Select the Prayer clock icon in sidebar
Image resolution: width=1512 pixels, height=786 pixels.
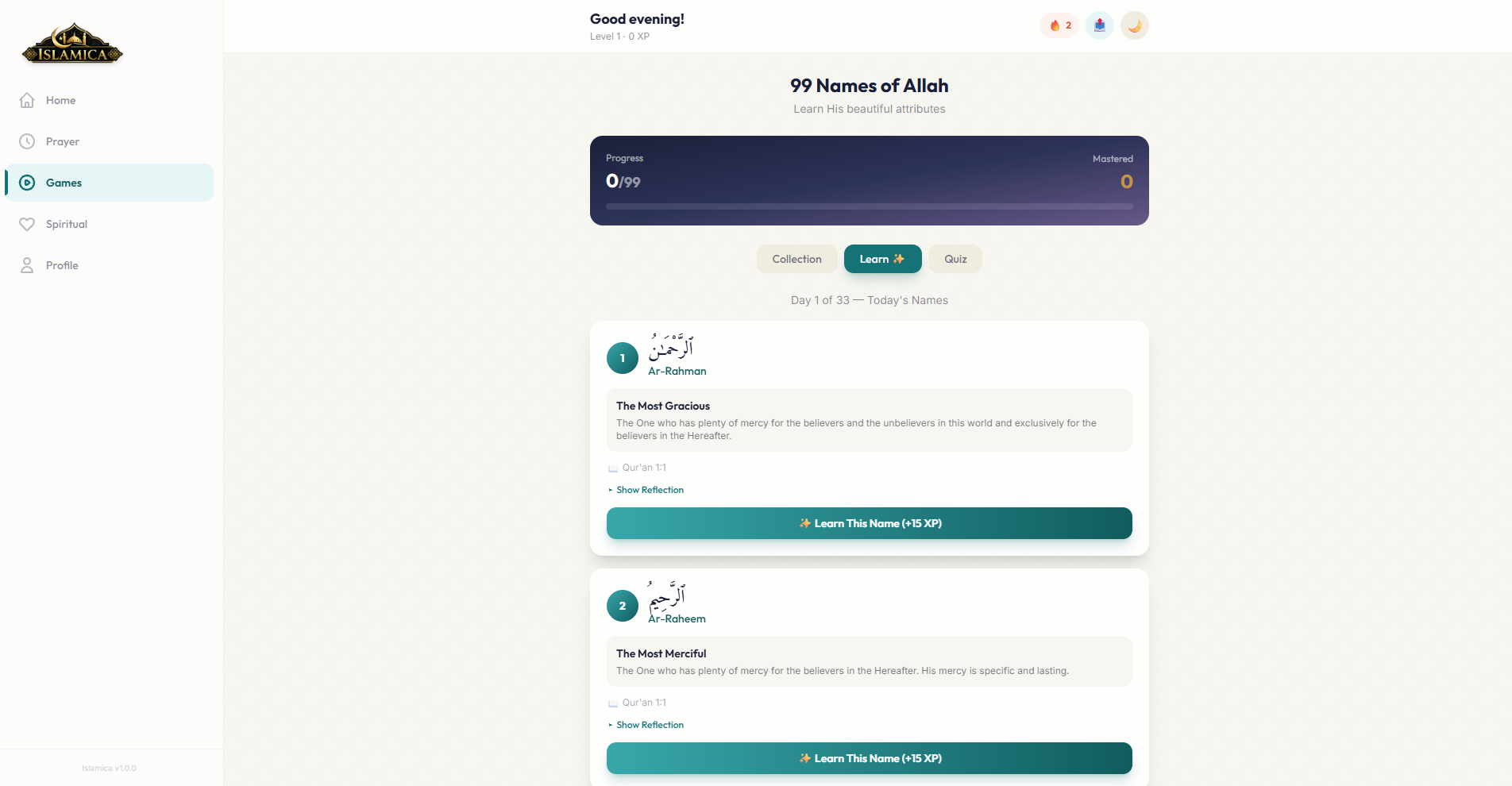pyautogui.click(x=26, y=141)
